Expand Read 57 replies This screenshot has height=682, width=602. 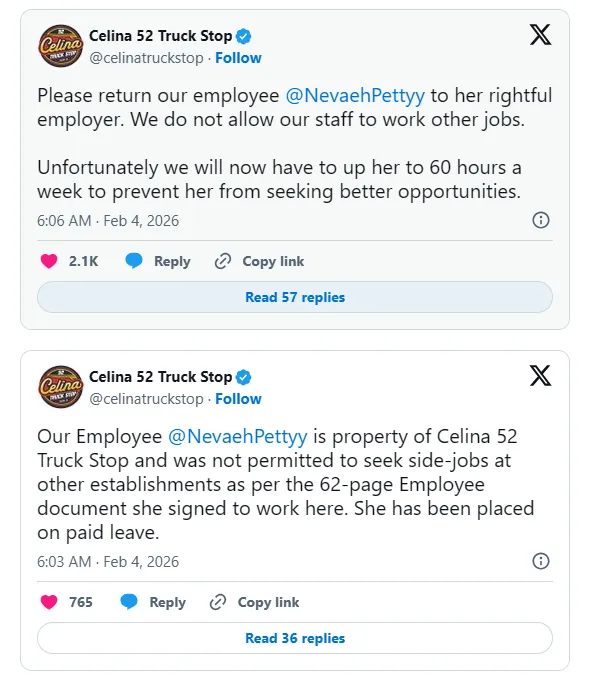click(295, 297)
